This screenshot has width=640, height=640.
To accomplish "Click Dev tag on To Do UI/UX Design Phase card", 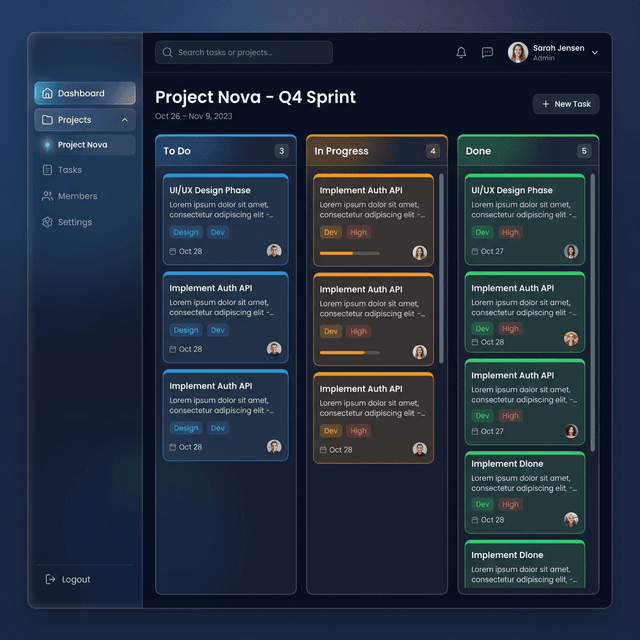I will 218,232.
